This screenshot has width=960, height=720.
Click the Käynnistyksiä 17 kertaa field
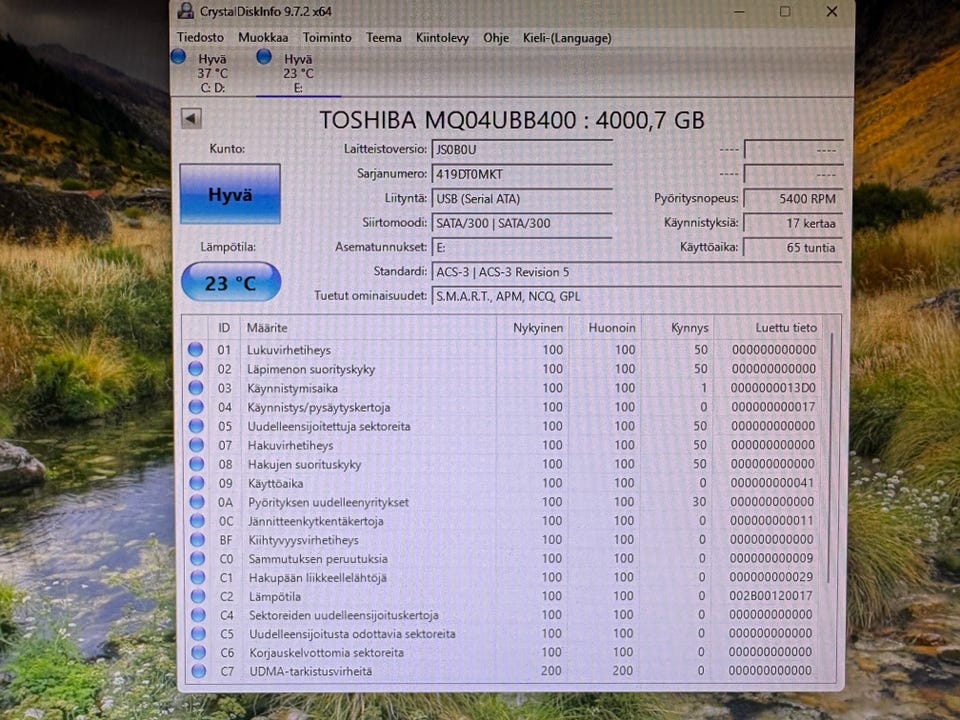click(x=793, y=223)
